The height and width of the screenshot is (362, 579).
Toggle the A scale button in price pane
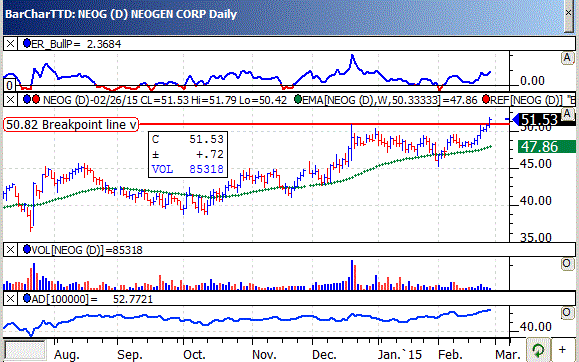(x=567, y=113)
